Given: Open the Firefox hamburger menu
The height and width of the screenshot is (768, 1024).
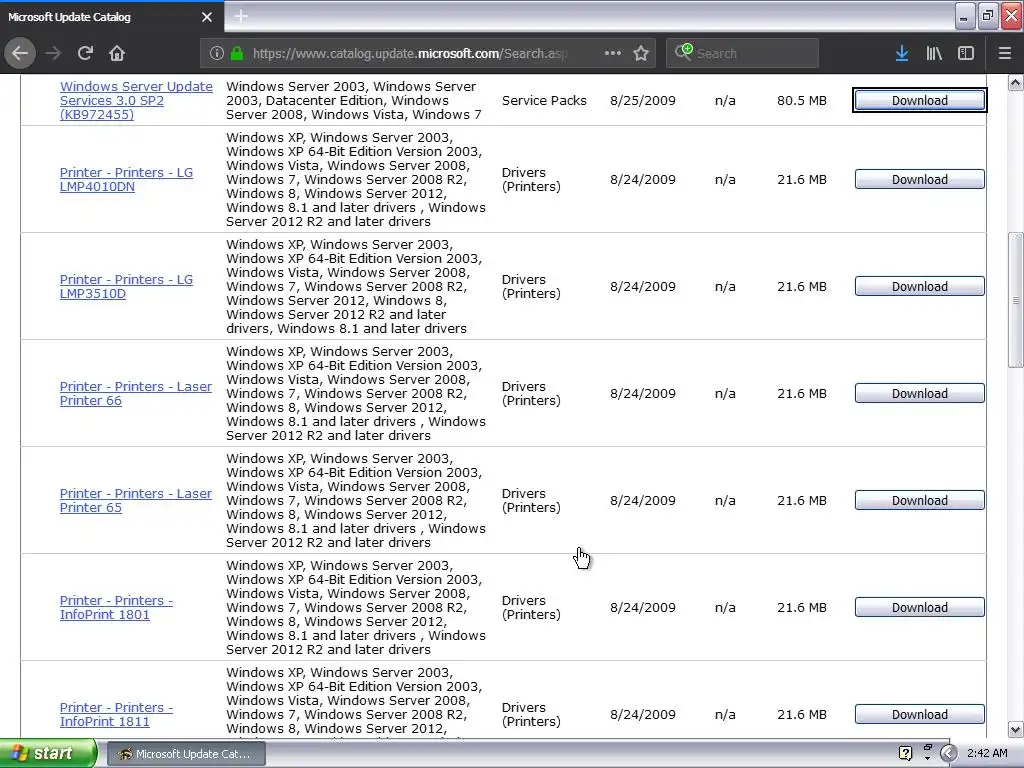Looking at the screenshot, I should 1004,53.
